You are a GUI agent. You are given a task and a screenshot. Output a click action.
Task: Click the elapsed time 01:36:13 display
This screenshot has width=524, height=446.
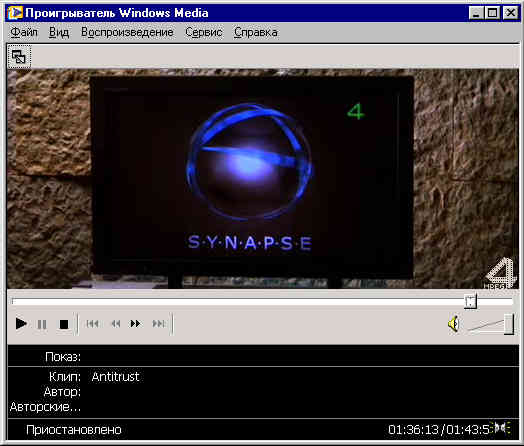pos(413,430)
